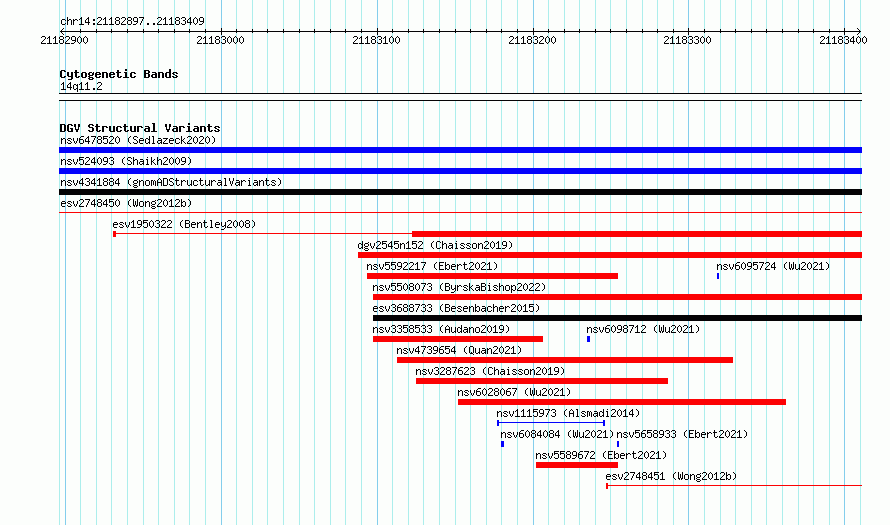Click the esv2748451 thin red line
The image size is (890, 525).
click(x=734, y=486)
